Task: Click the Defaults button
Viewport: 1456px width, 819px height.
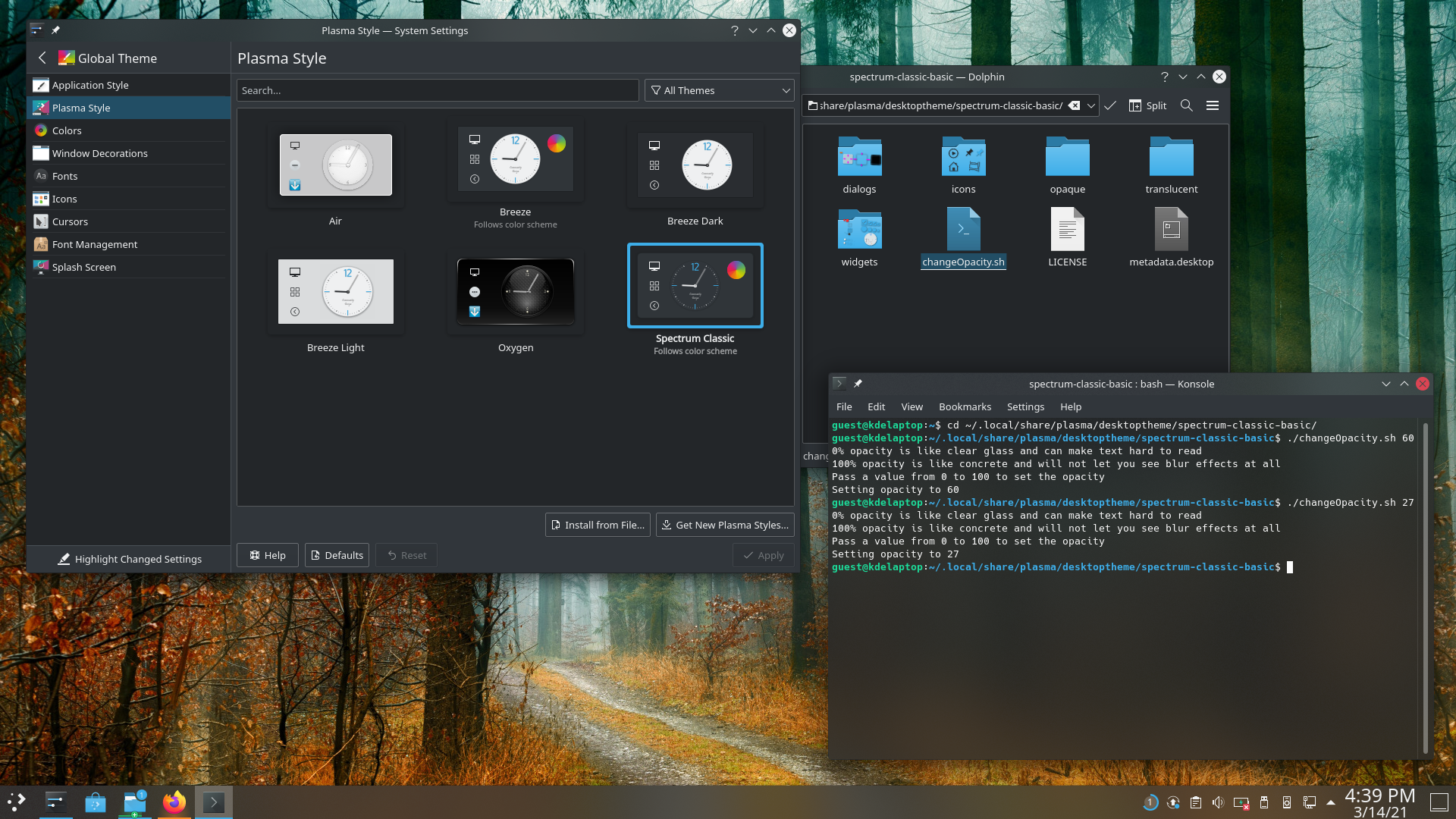Action: click(x=337, y=555)
